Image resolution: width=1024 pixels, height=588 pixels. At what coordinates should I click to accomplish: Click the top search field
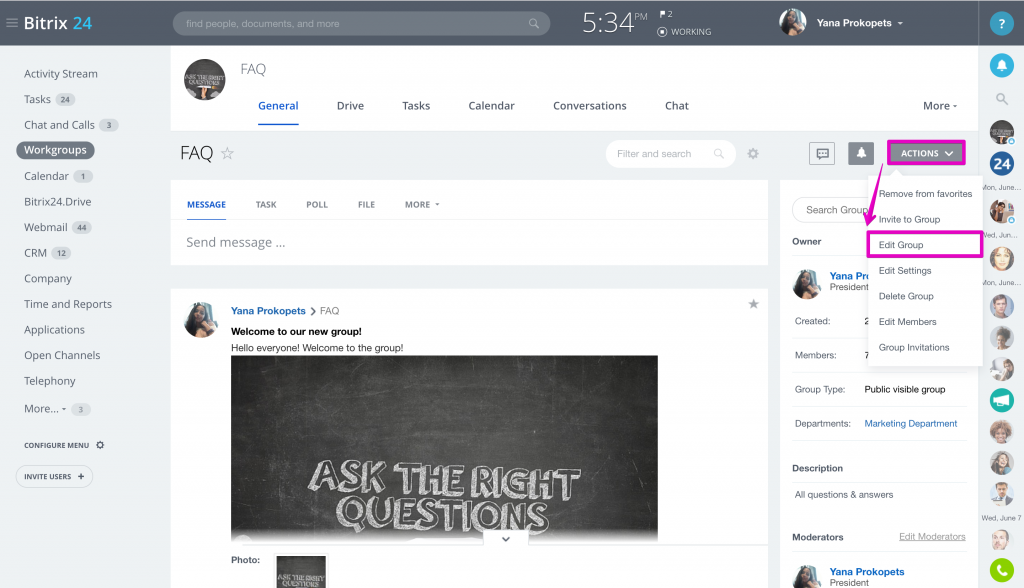361,24
